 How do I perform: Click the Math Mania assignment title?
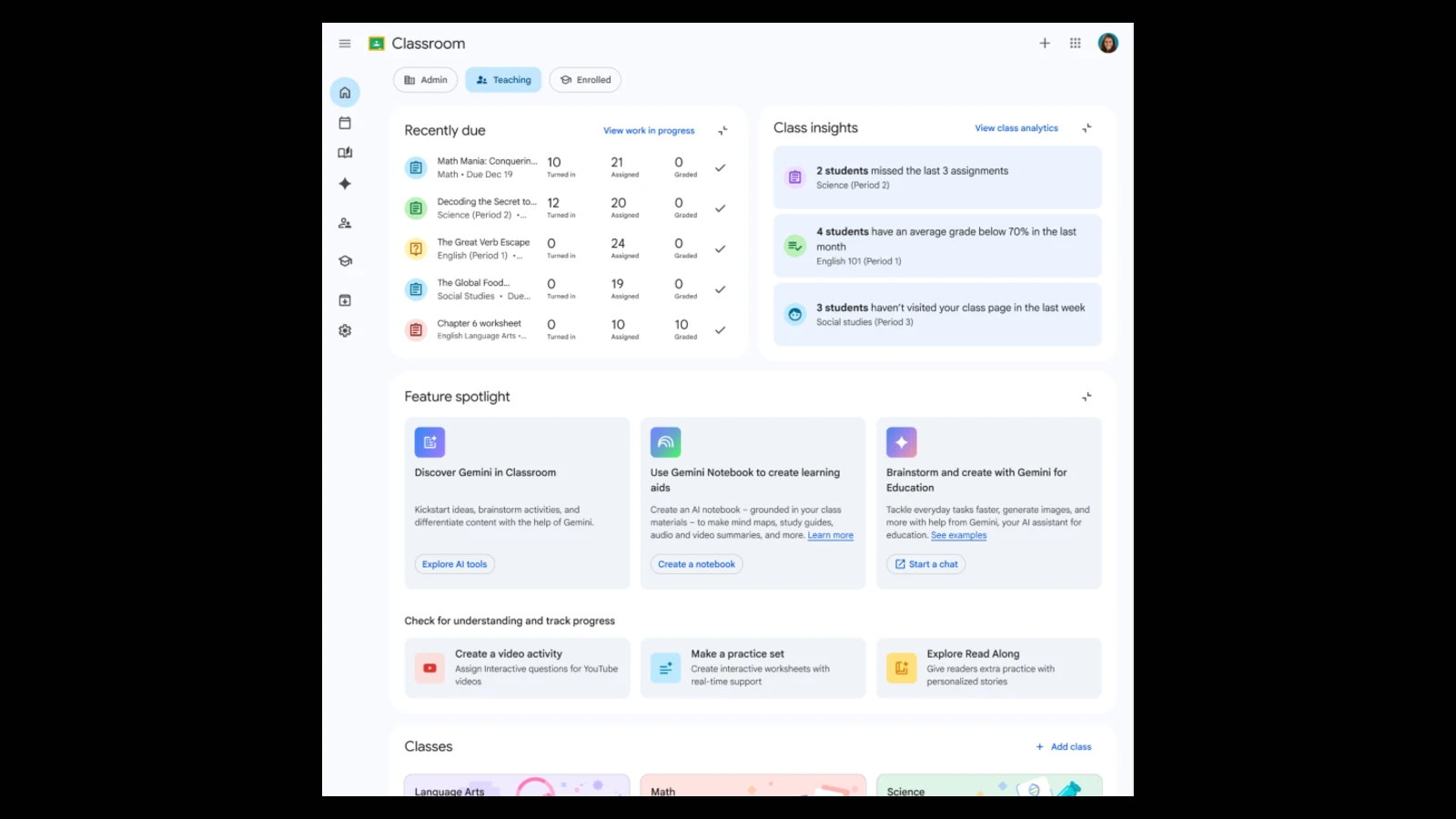487,161
